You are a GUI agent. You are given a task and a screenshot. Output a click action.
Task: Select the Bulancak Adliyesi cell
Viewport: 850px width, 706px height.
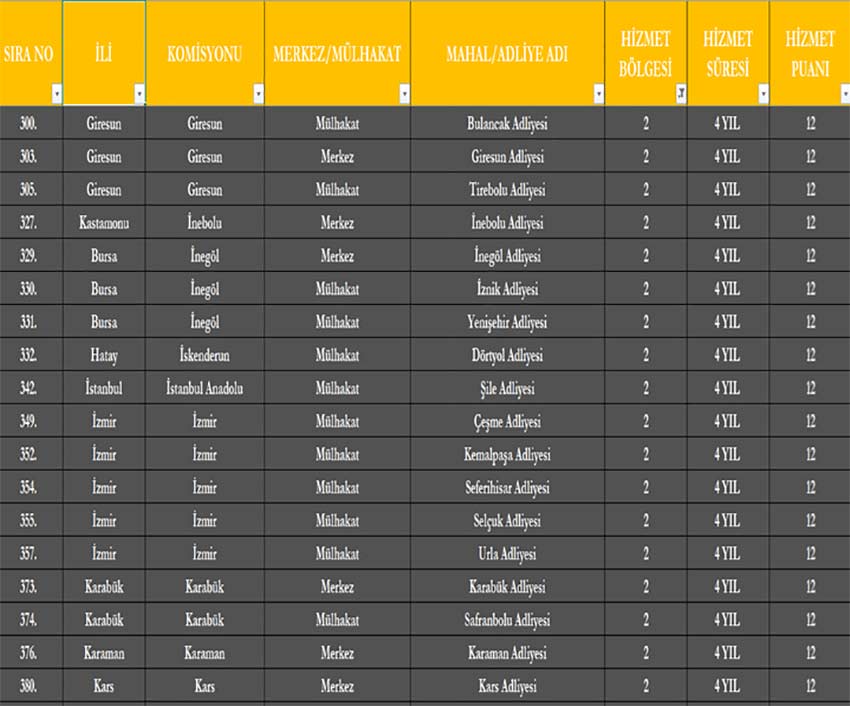pyautogui.click(x=507, y=123)
